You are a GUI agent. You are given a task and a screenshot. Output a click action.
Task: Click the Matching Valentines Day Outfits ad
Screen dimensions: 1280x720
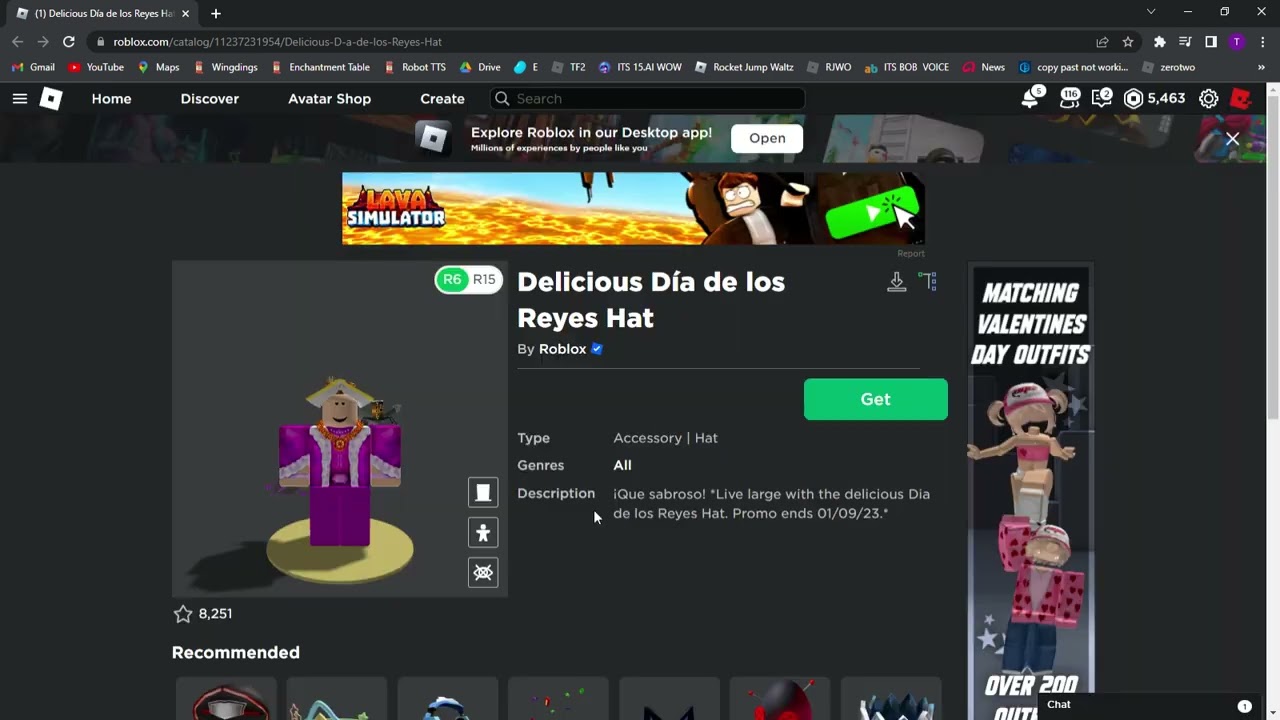click(x=1031, y=492)
